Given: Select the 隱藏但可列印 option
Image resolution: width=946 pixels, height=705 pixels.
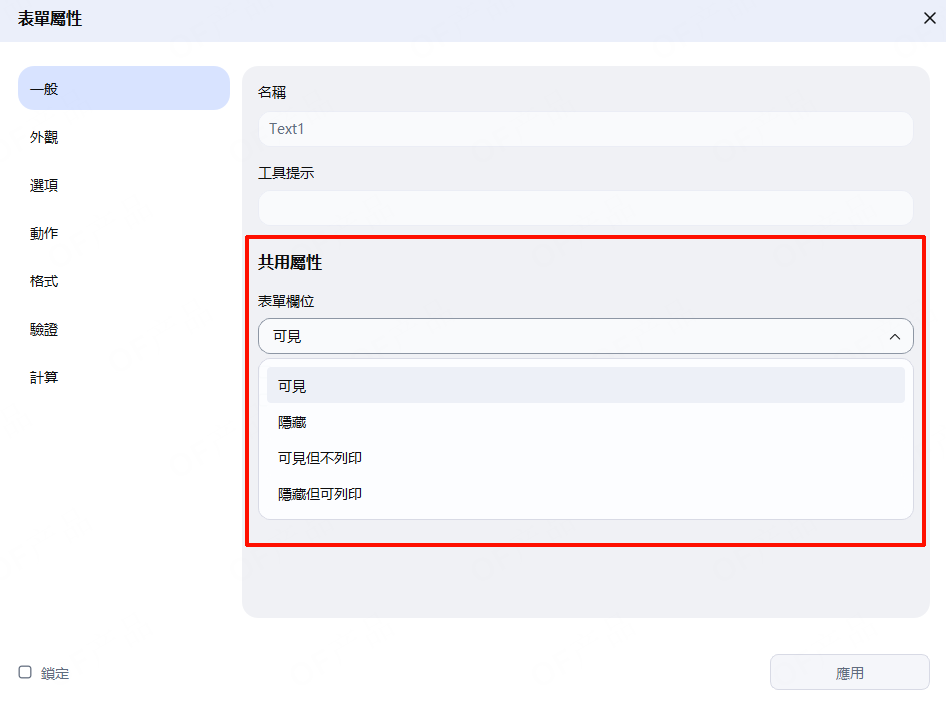Looking at the screenshot, I should 585,494.
